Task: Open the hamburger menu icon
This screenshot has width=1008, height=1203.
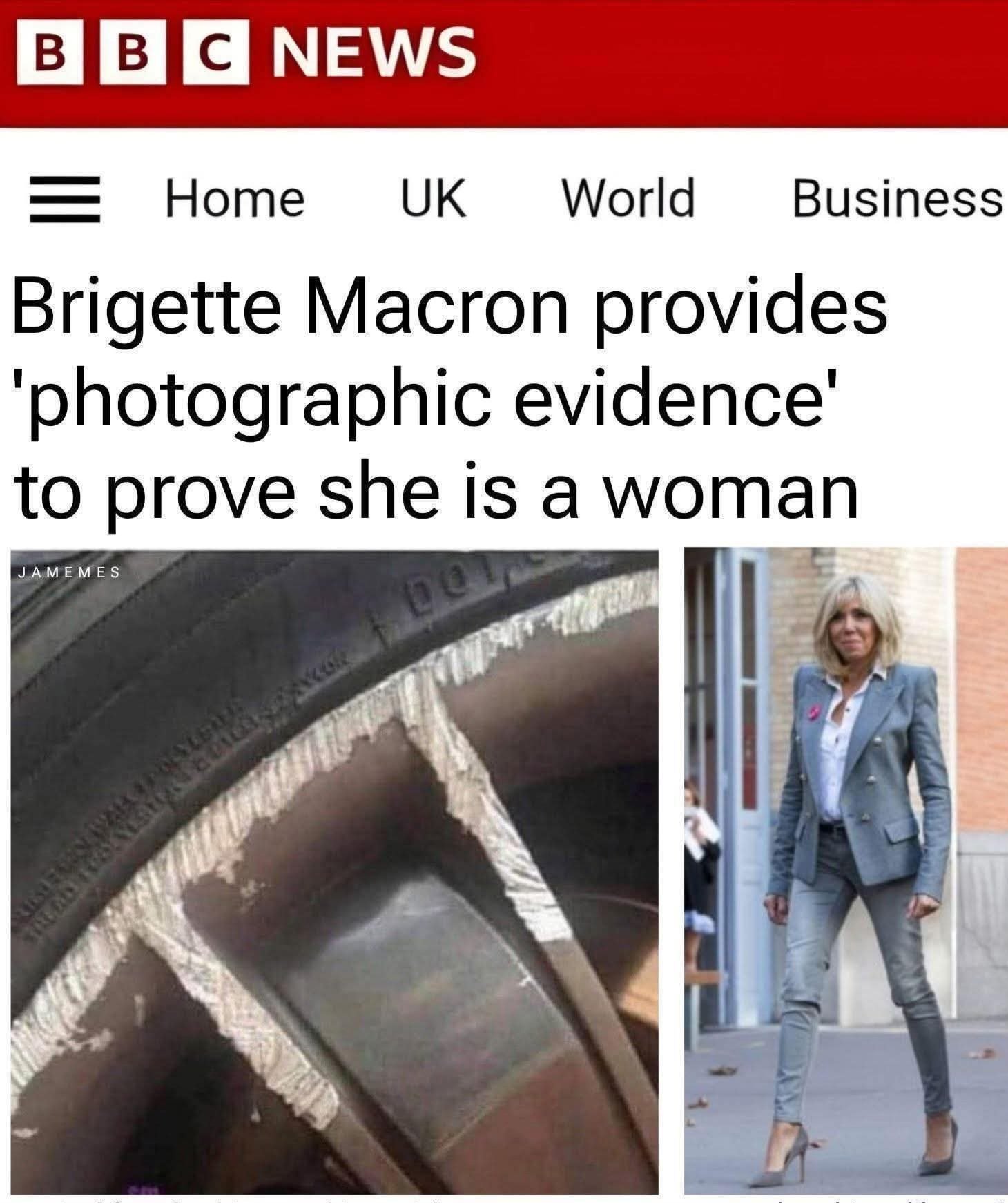Action: pos(65,200)
